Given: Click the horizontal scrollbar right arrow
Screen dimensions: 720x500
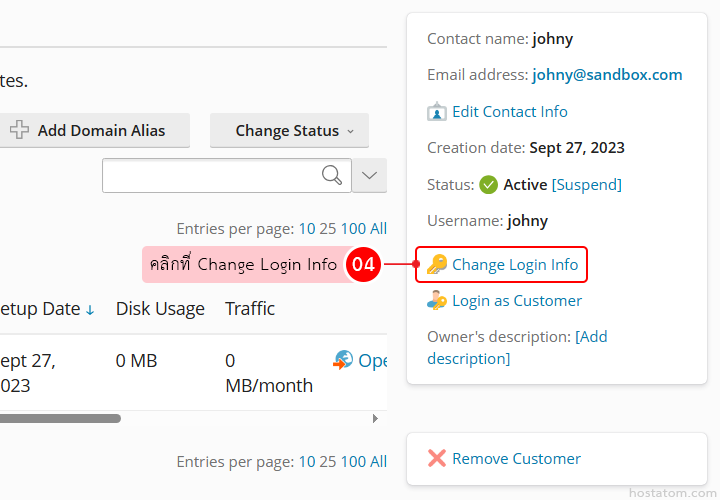Looking at the screenshot, I should point(376,419).
